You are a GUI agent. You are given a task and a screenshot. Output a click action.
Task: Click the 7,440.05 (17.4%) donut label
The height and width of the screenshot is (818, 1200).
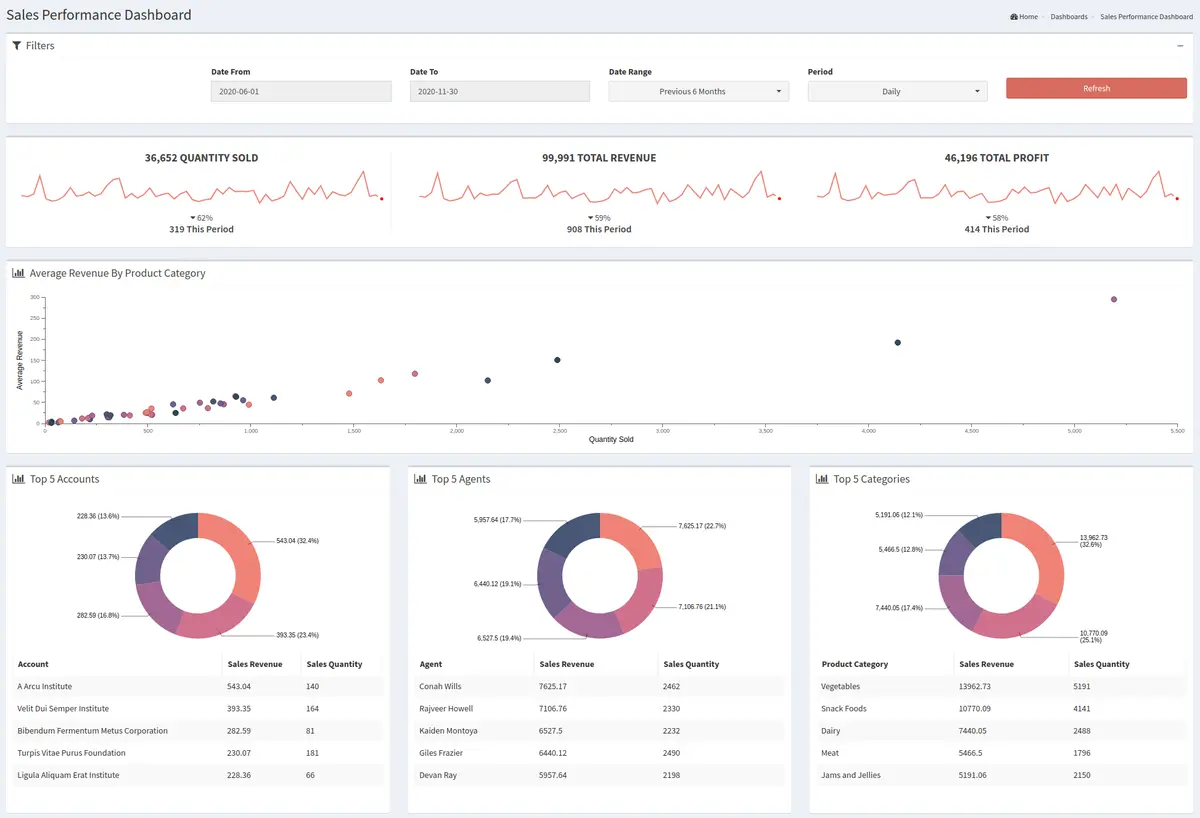(899, 608)
